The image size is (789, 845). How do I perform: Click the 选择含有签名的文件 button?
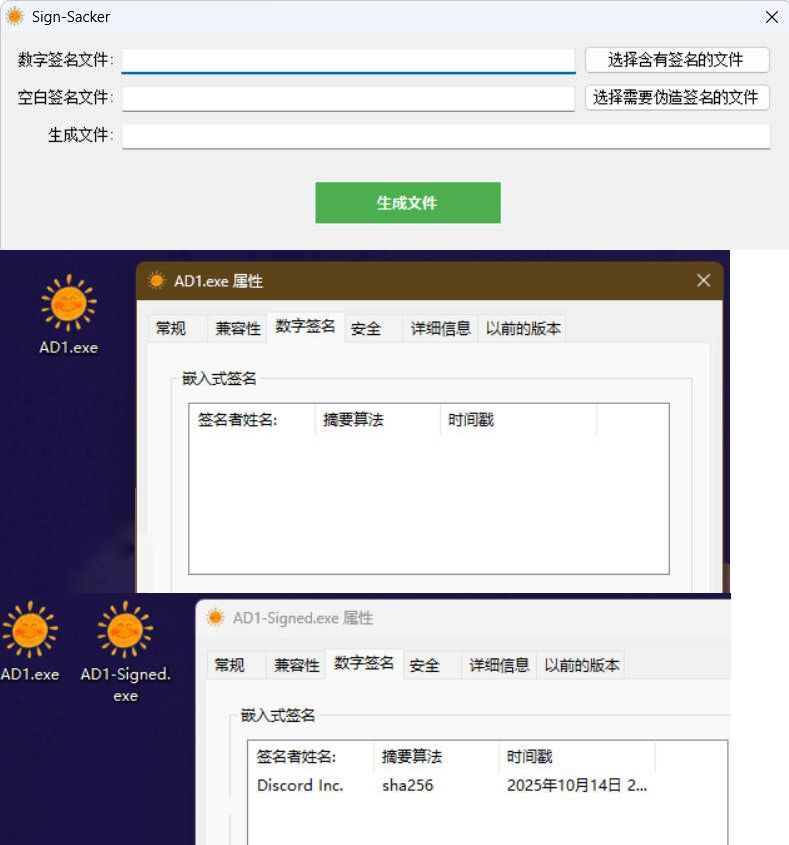(676, 60)
